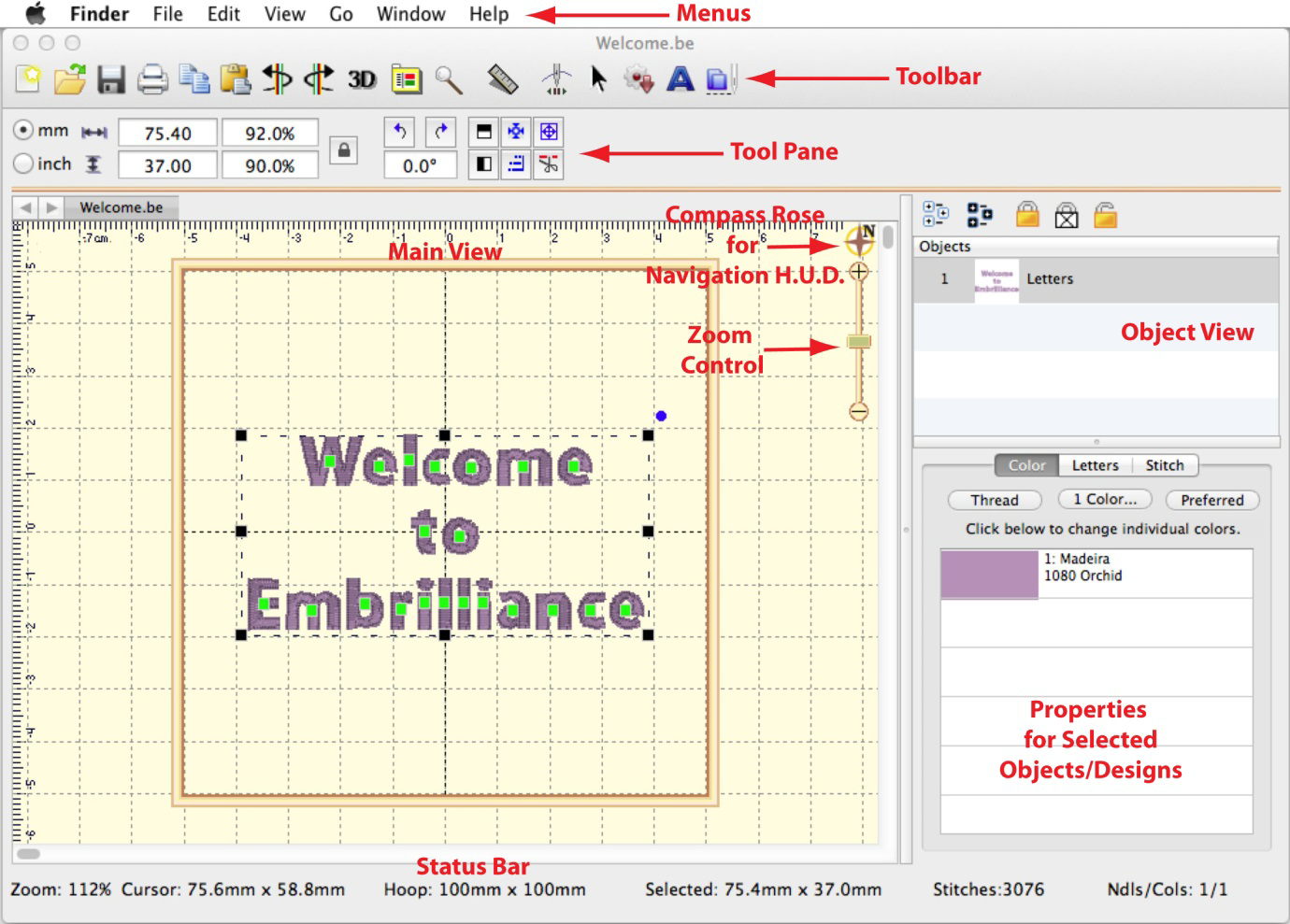The height and width of the screenshot is (924, 1290).
Task: Click the Preferred button
Action: [1211, 500]
